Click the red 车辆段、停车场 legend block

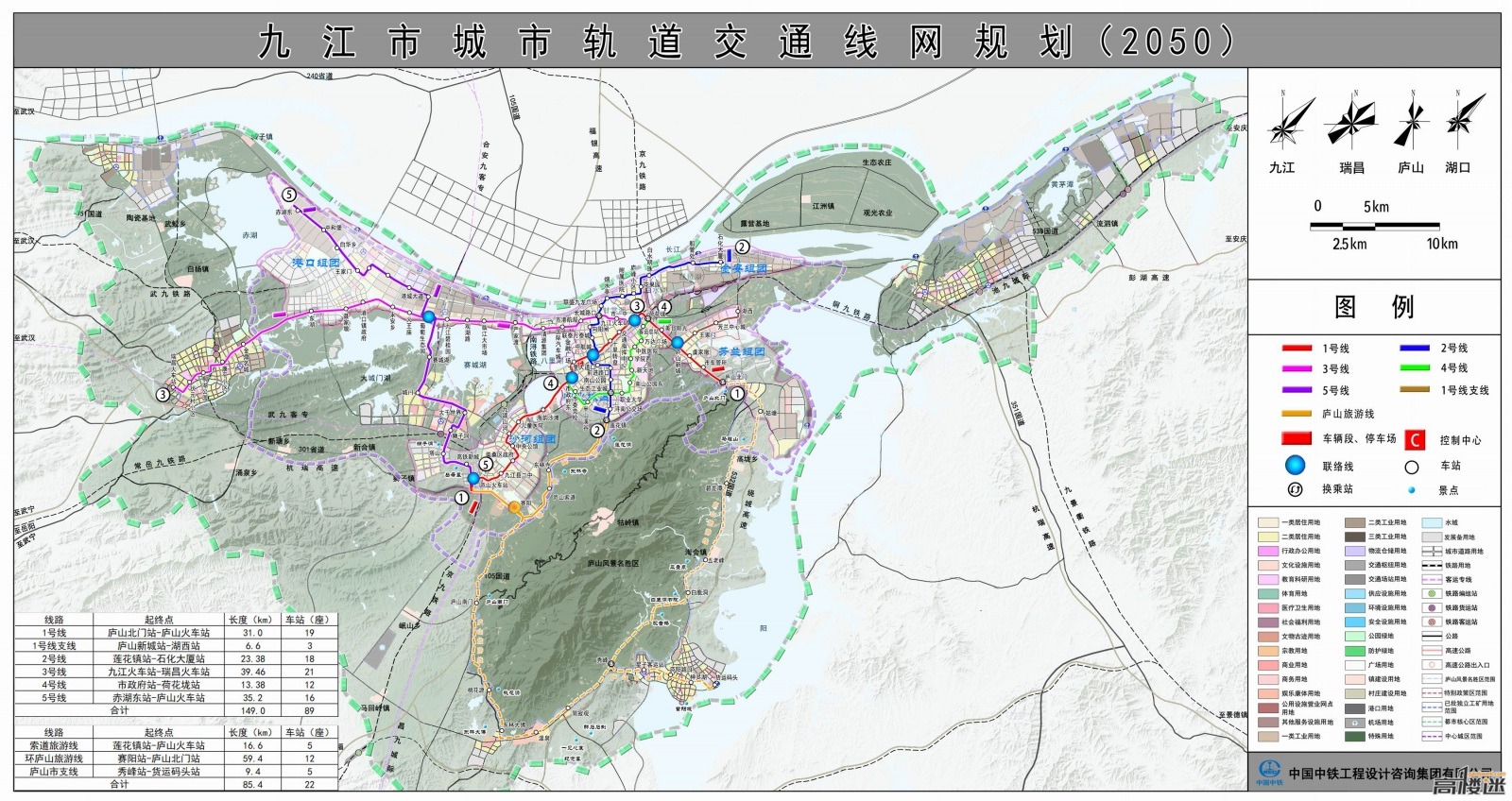tap(1296, 438)
